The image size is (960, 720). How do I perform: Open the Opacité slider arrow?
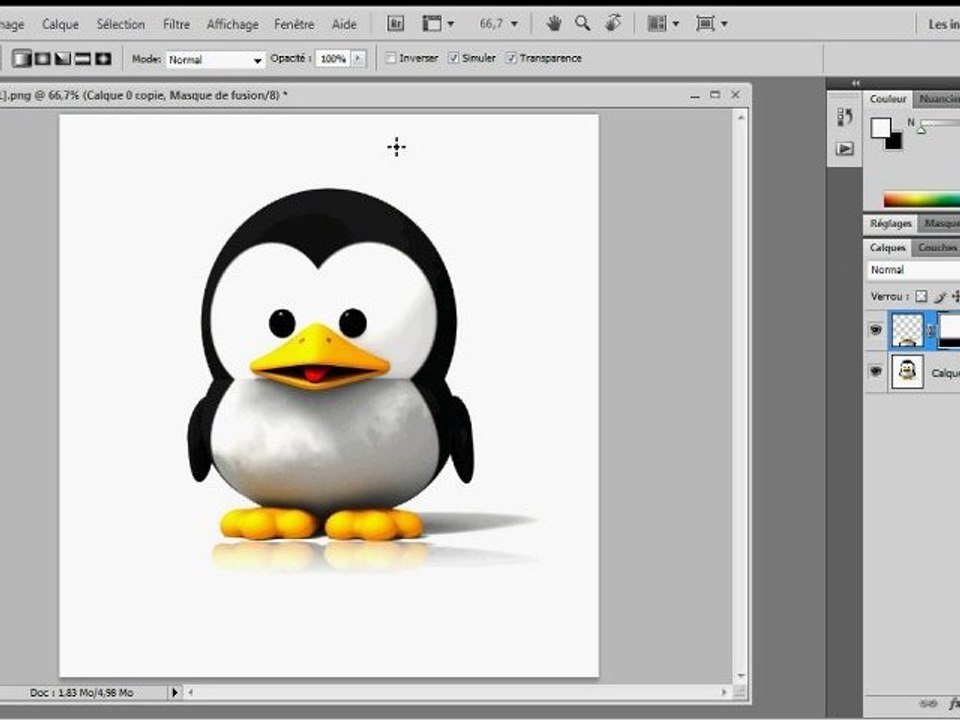coord(359,59)
